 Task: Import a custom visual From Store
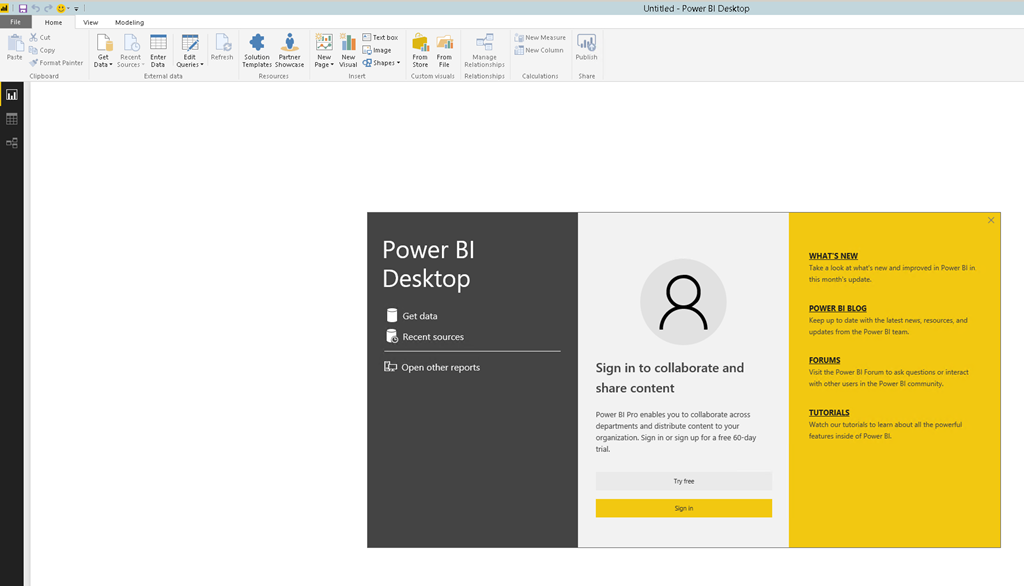[420, 50]
